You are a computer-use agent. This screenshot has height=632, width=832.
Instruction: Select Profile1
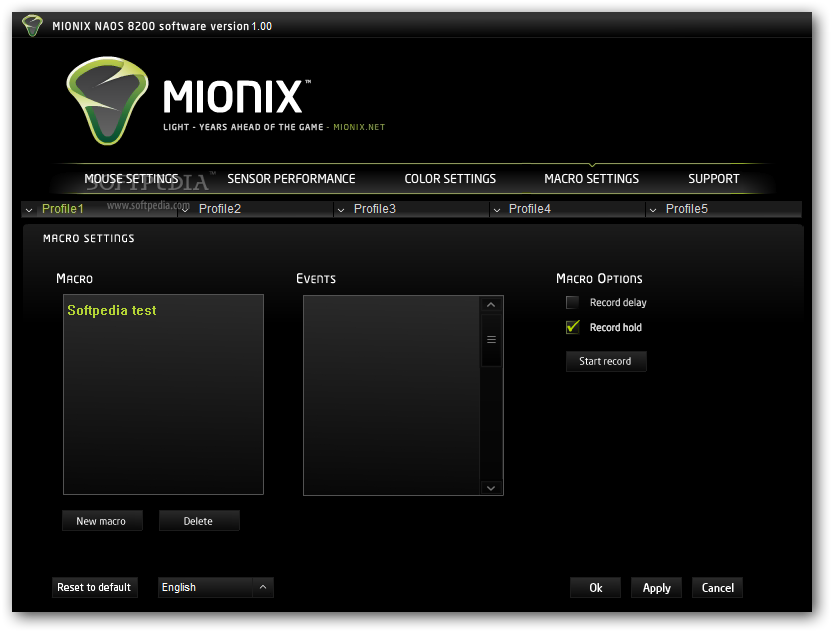click(63, 209)
